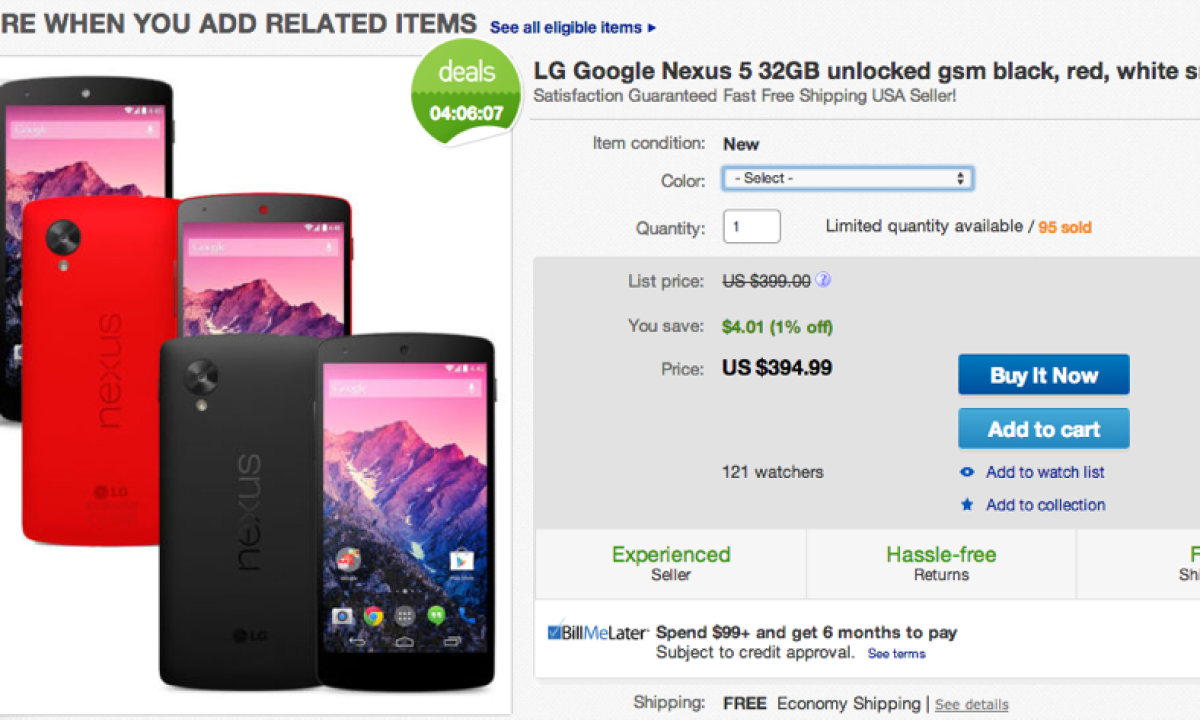
Task: Click the arrow after See all eligible items
Action: tap(653, 28)
